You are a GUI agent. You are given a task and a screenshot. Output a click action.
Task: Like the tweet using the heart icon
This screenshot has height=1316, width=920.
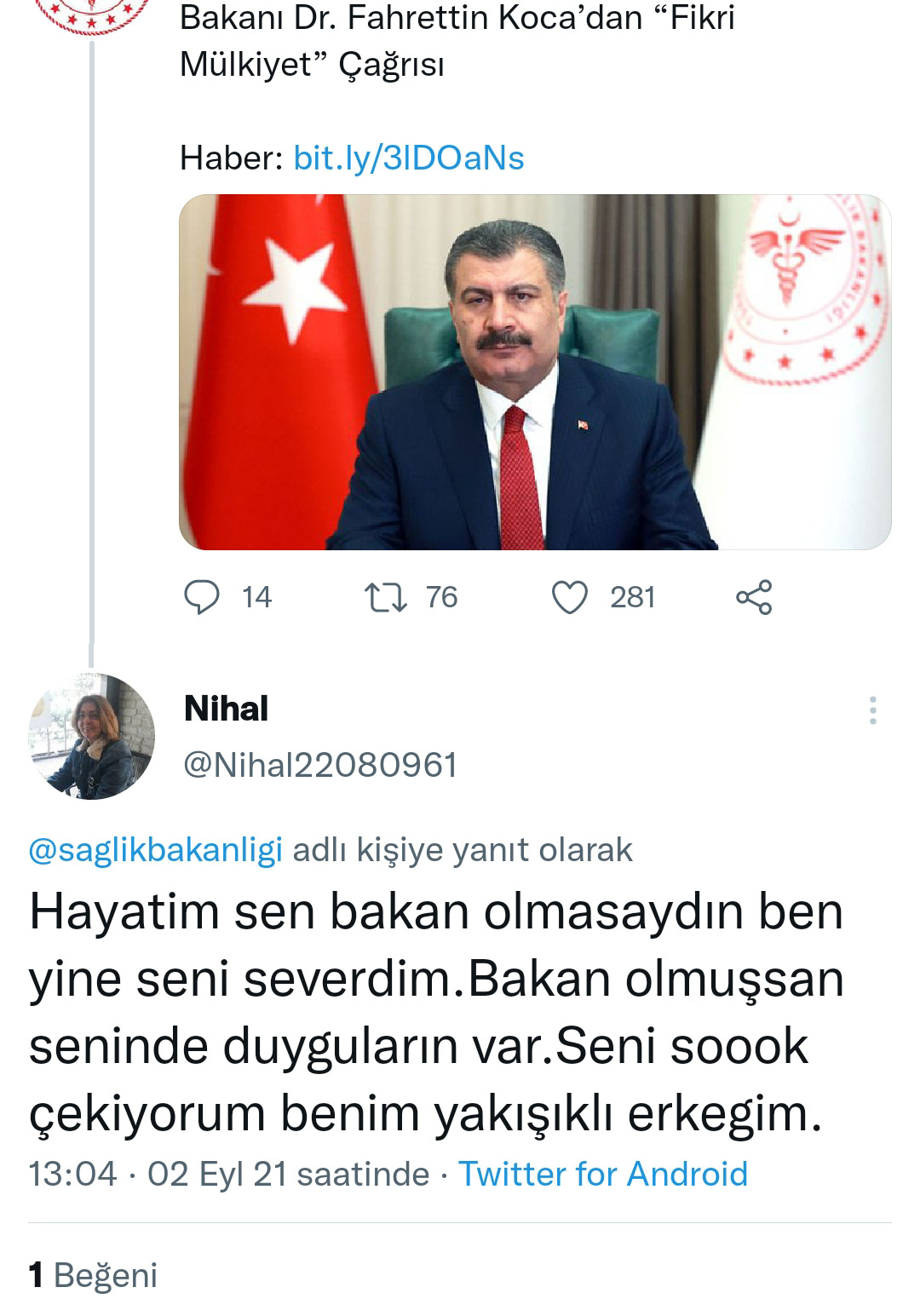click(x=570, y=597)
